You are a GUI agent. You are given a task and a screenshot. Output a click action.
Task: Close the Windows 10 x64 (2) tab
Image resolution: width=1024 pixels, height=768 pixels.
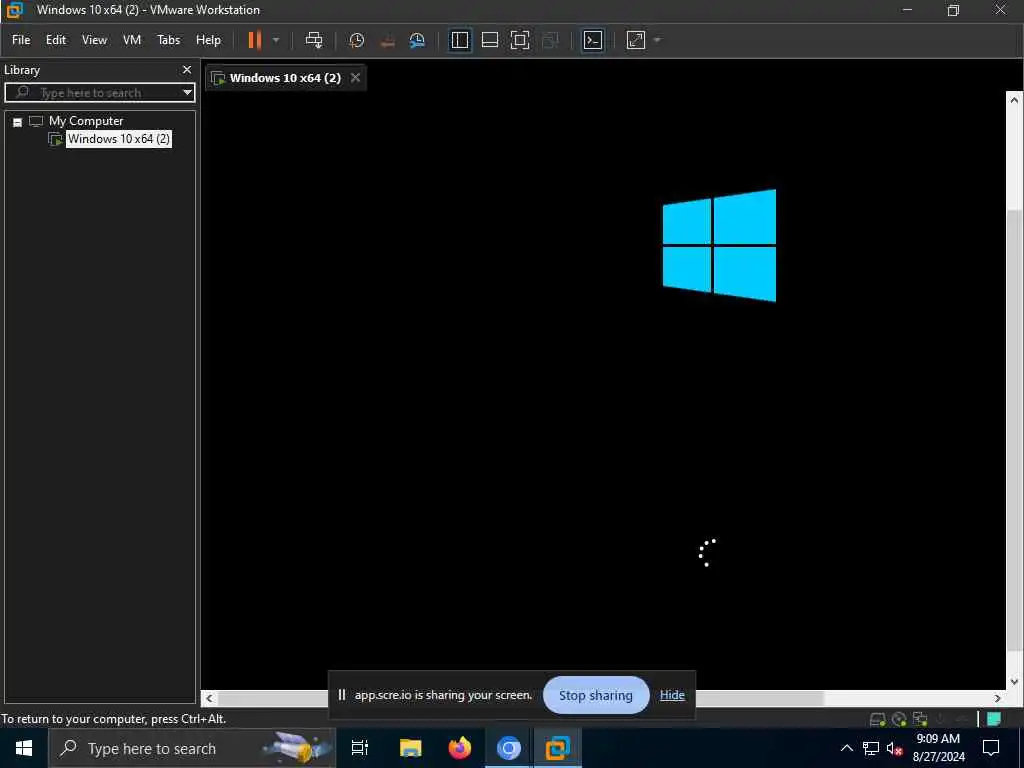[x=355, y=78]
